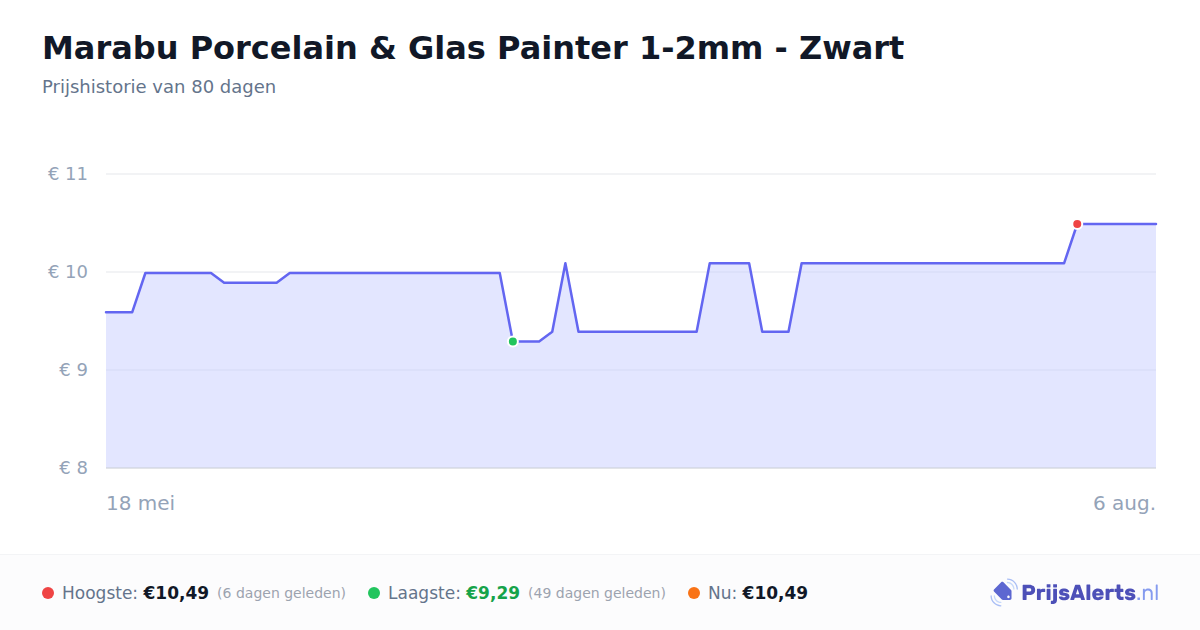This screenshot has height=630, width=1200.
Task: Click the € 11 axis label
Action: point(68,174)
